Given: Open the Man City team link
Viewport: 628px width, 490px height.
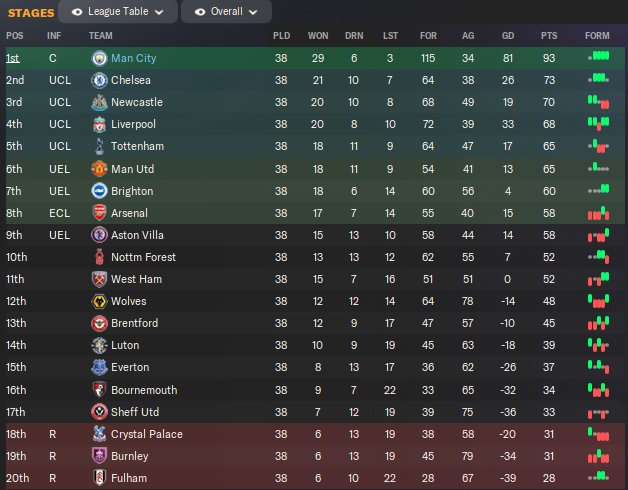Looking at the screenshot, I should (x=133, y=58).
